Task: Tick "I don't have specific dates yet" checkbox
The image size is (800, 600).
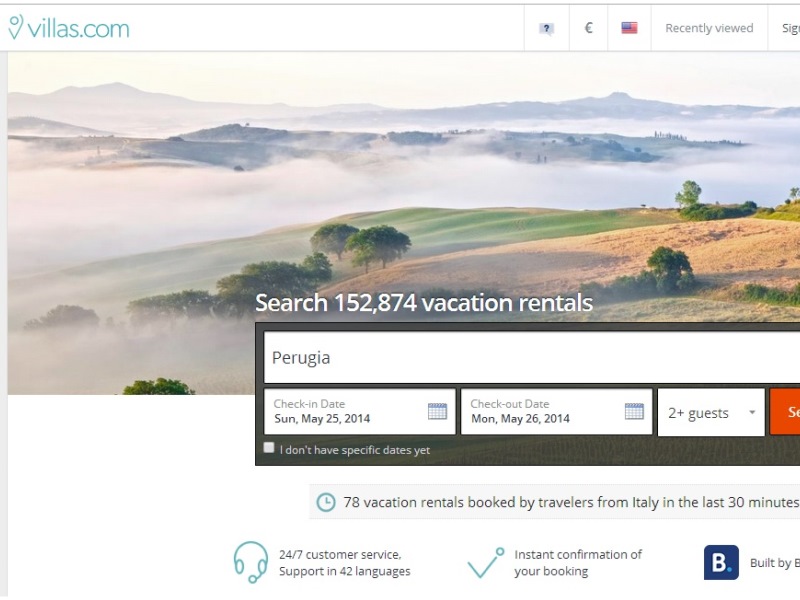Action: point(269,447)
